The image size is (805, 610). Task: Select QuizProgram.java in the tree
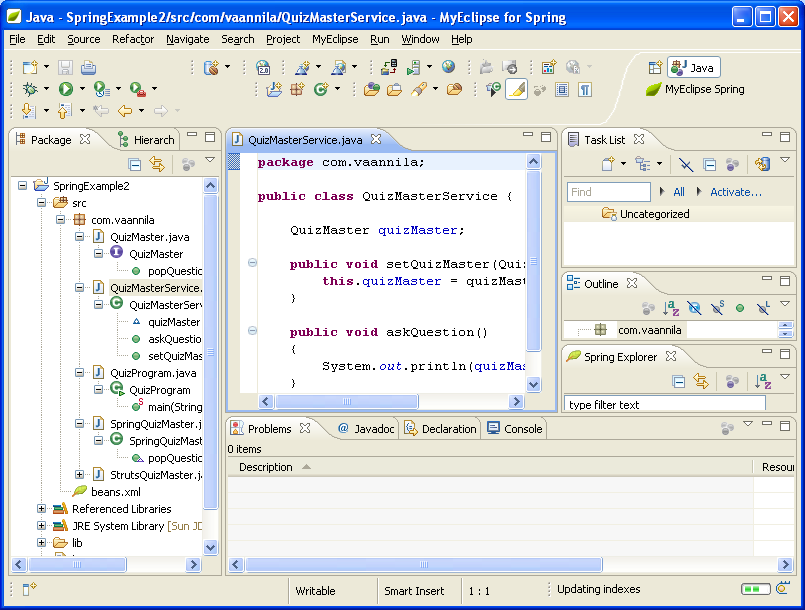coord(145,373)
